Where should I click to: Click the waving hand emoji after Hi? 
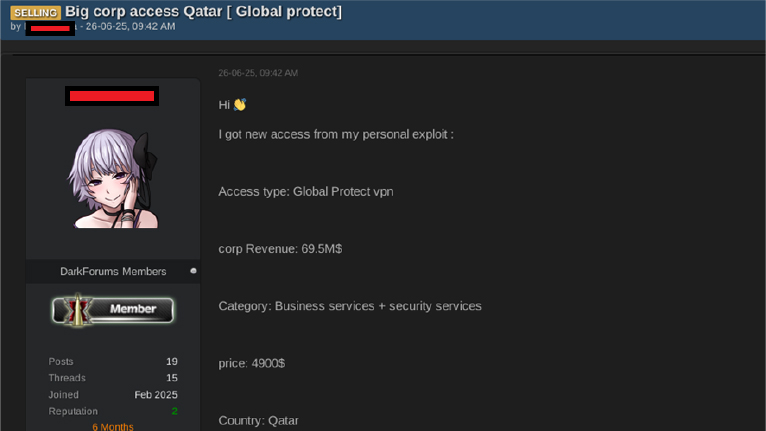[x=240, y=105]
